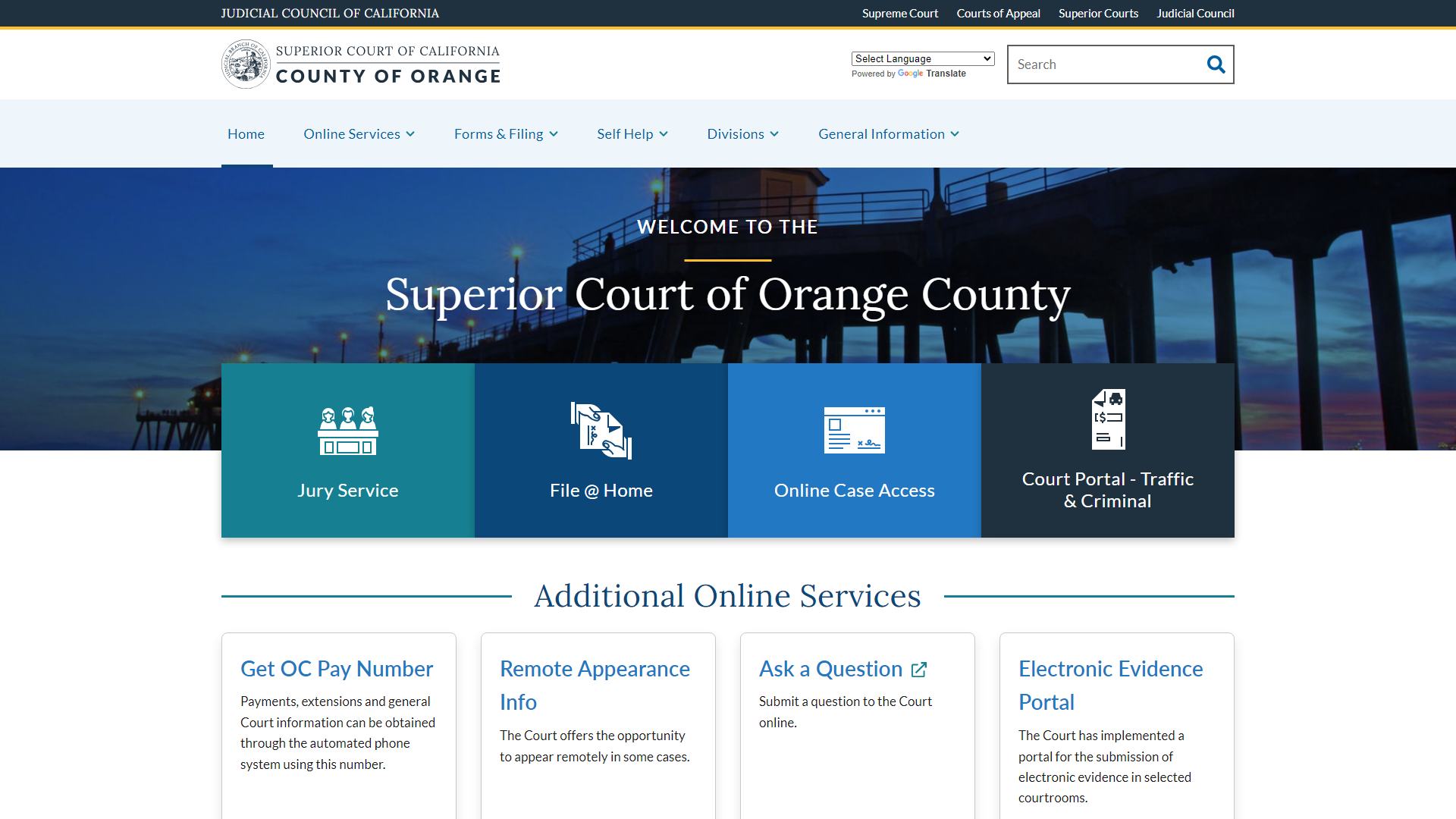Expand the Forms & Filing menu
Screen dimensions: 1456x819
click(x=507, y=133)
